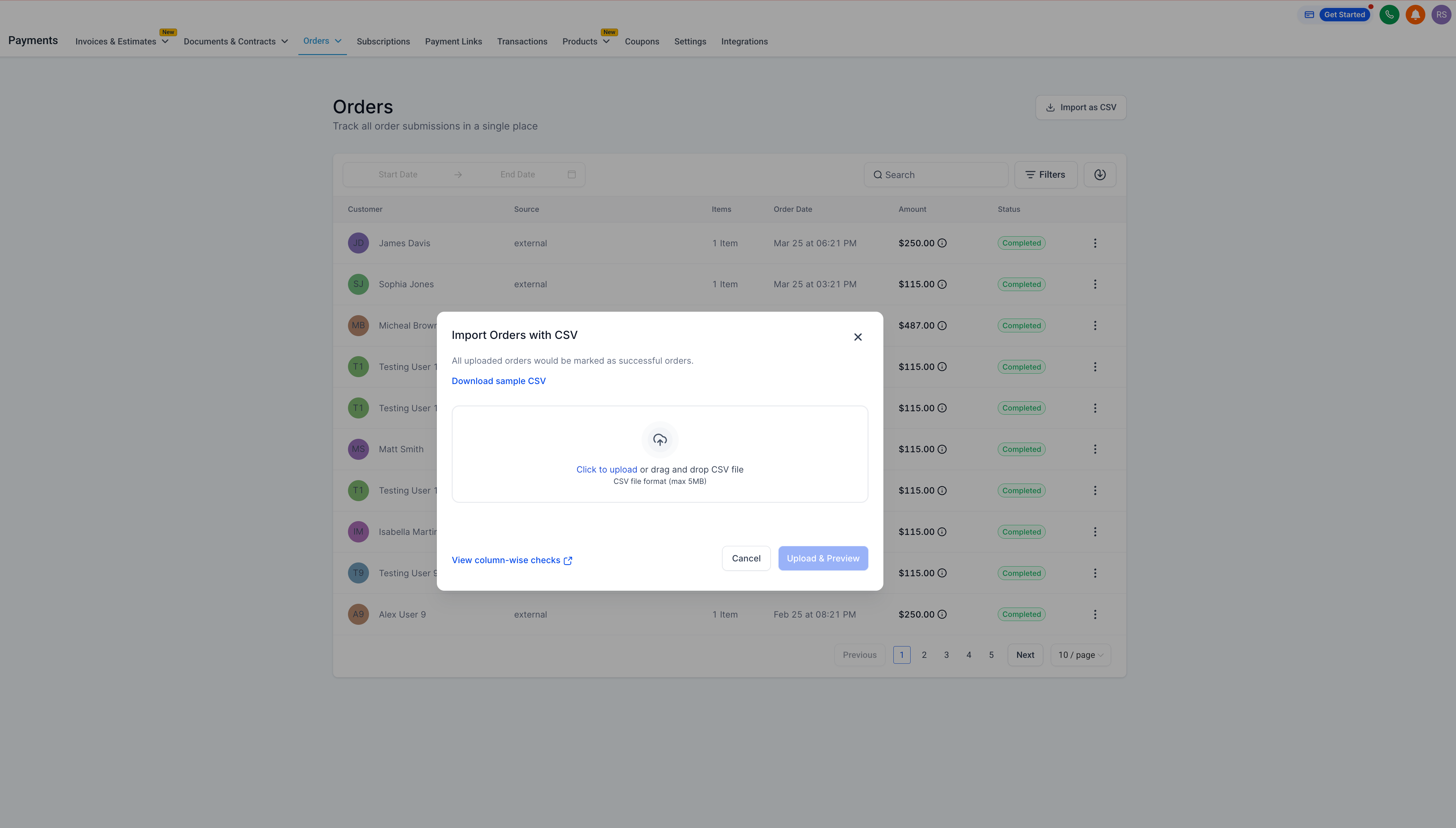Click the cloud upload icon

[660, 439]
